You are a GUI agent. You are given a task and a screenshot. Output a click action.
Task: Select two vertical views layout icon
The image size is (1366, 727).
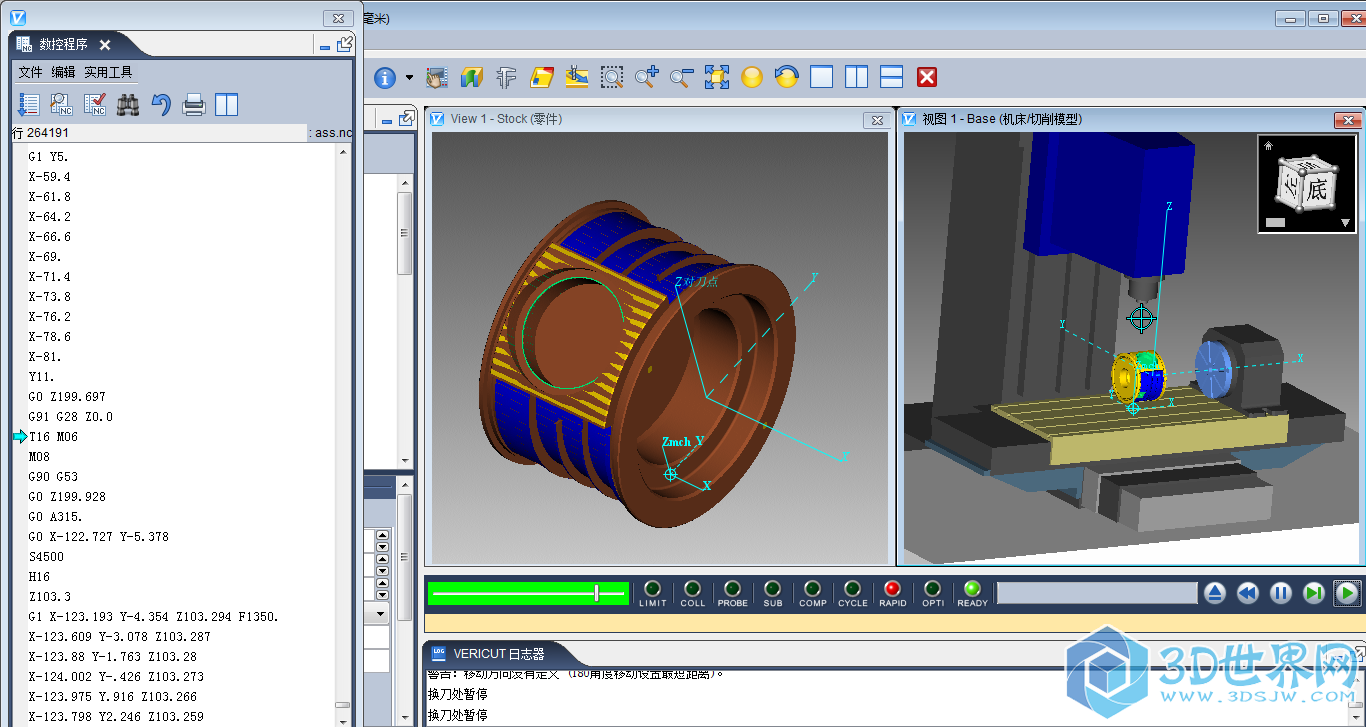(857, 77)
